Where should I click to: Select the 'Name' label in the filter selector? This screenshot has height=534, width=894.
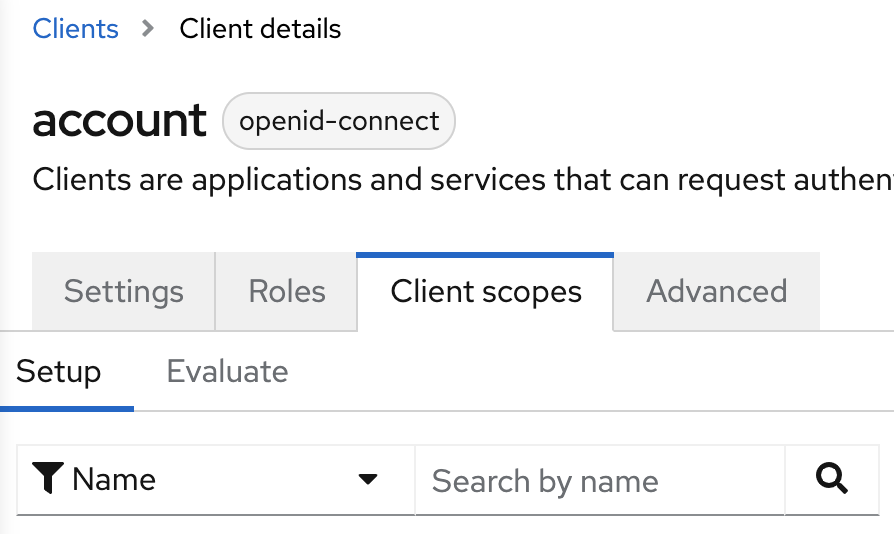pyautogui.click(x=113, y=479)
